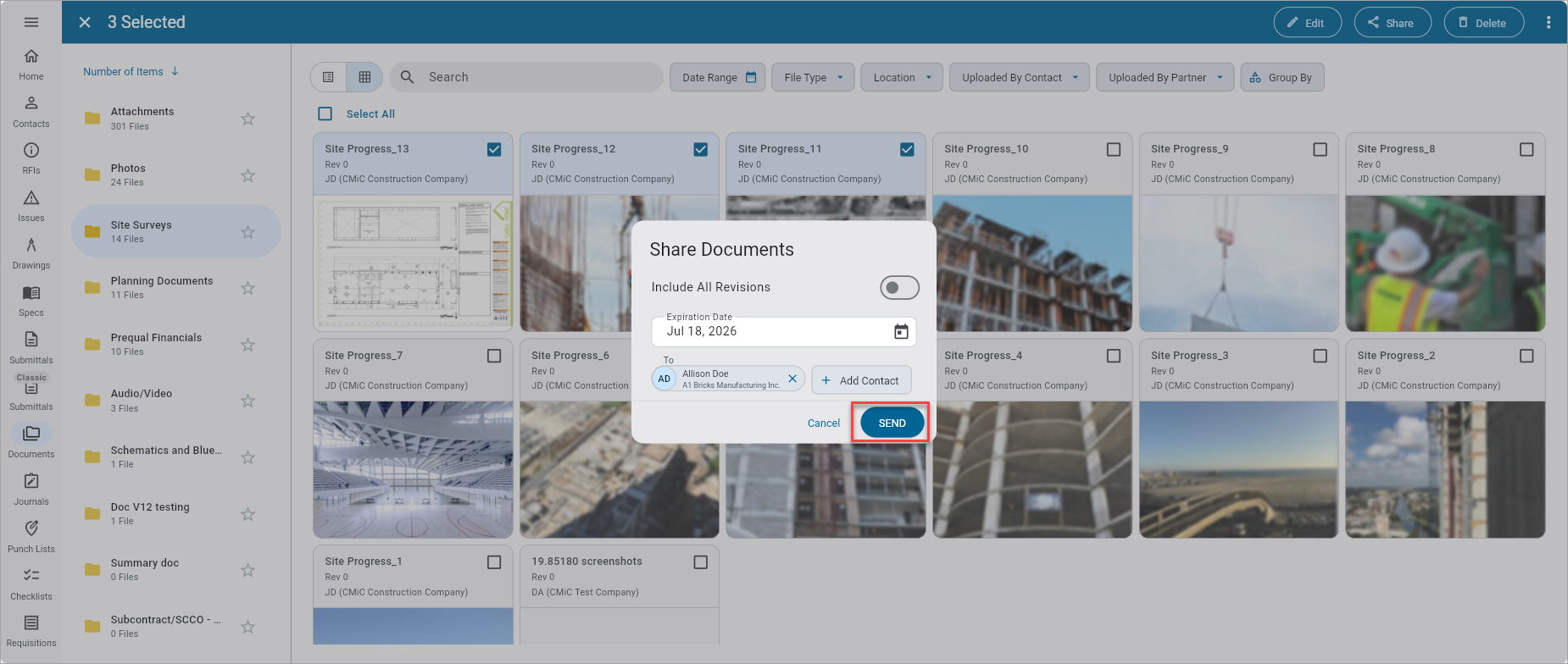Open Journals from the sidebar

pyautogui.click(x=31, y=490)
